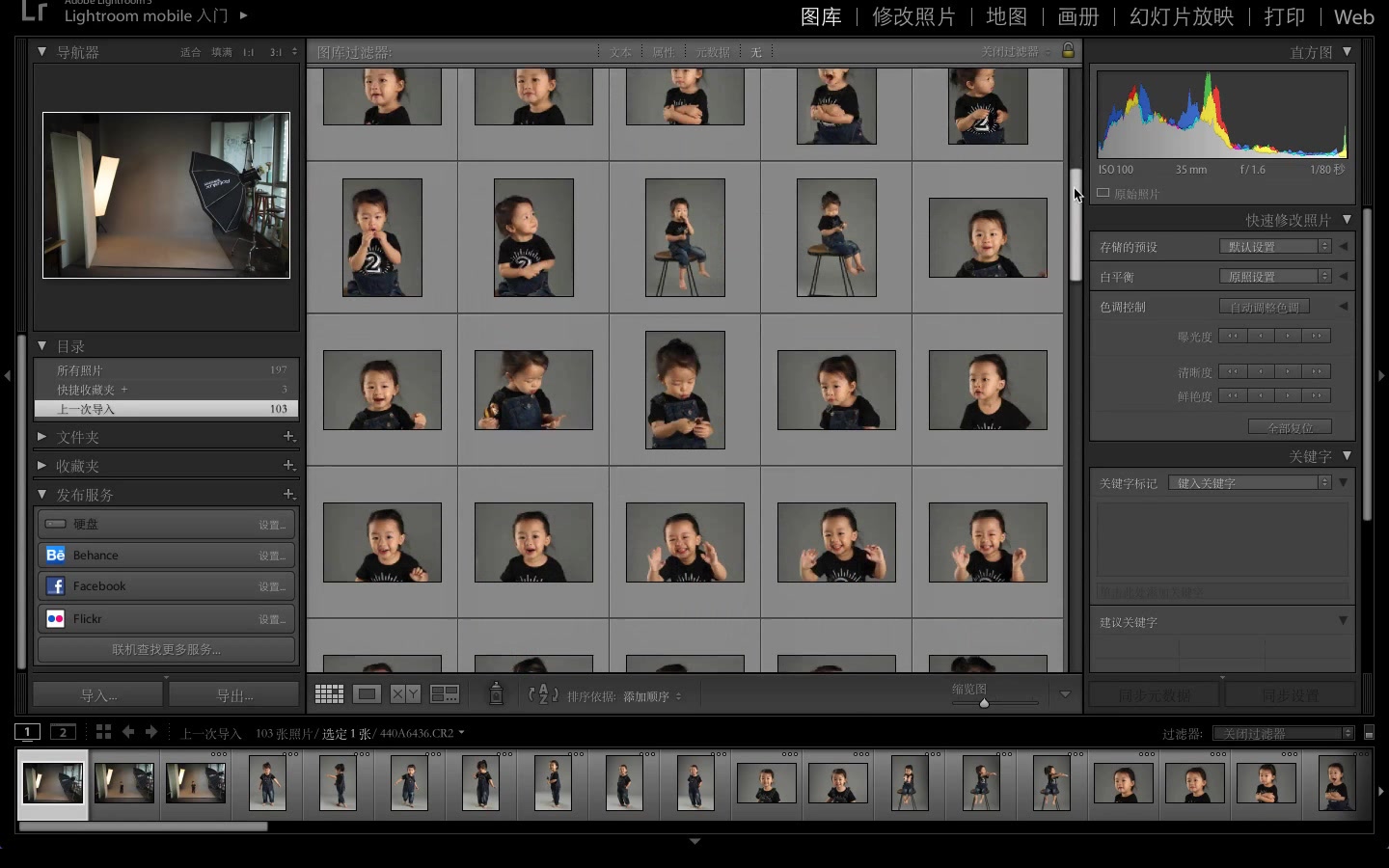Screen dimensions: 1389x868
Task: Show main window button 1
Action: (x=28, y=732)
